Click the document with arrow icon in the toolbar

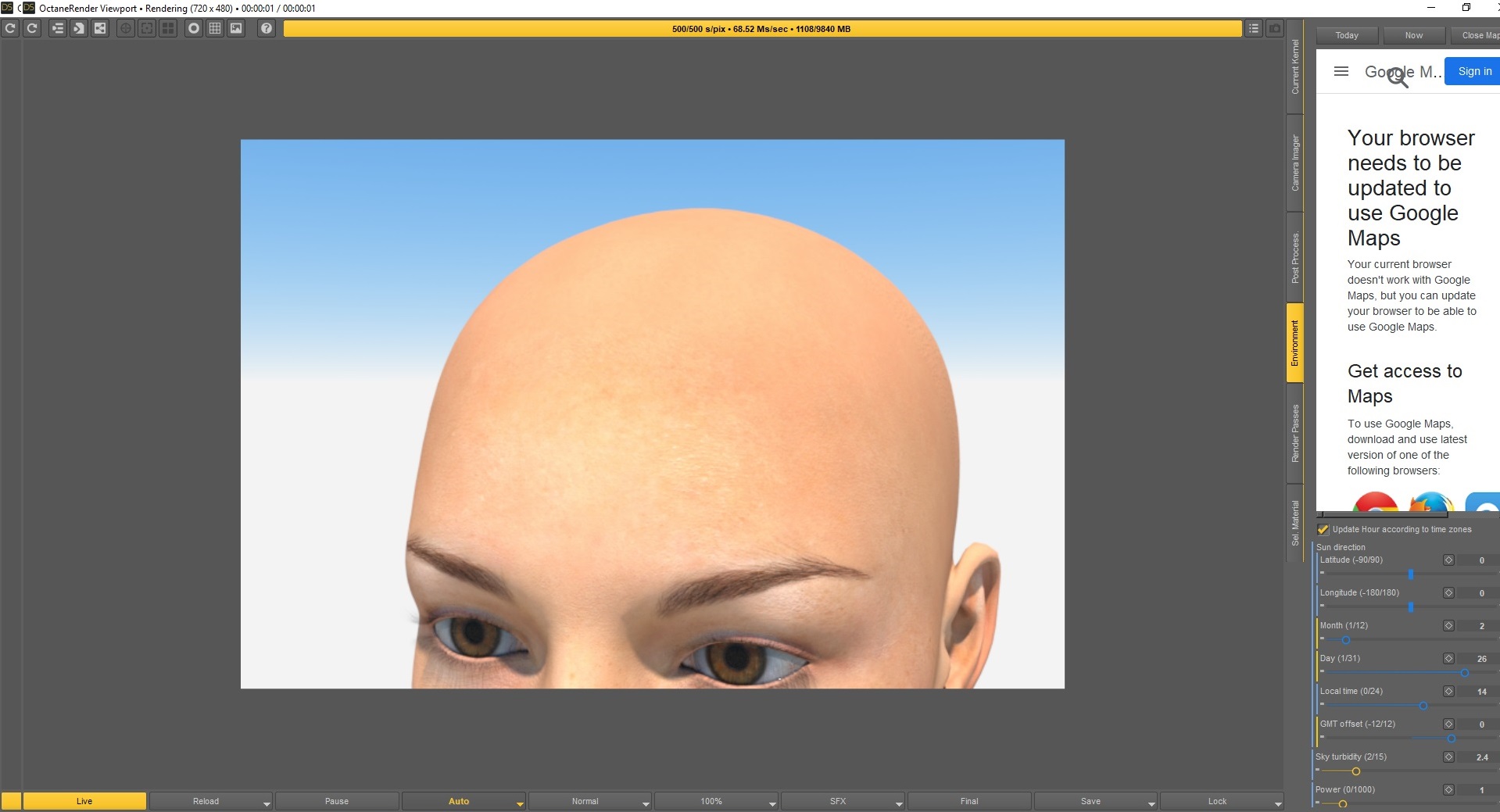coord(79,28)
